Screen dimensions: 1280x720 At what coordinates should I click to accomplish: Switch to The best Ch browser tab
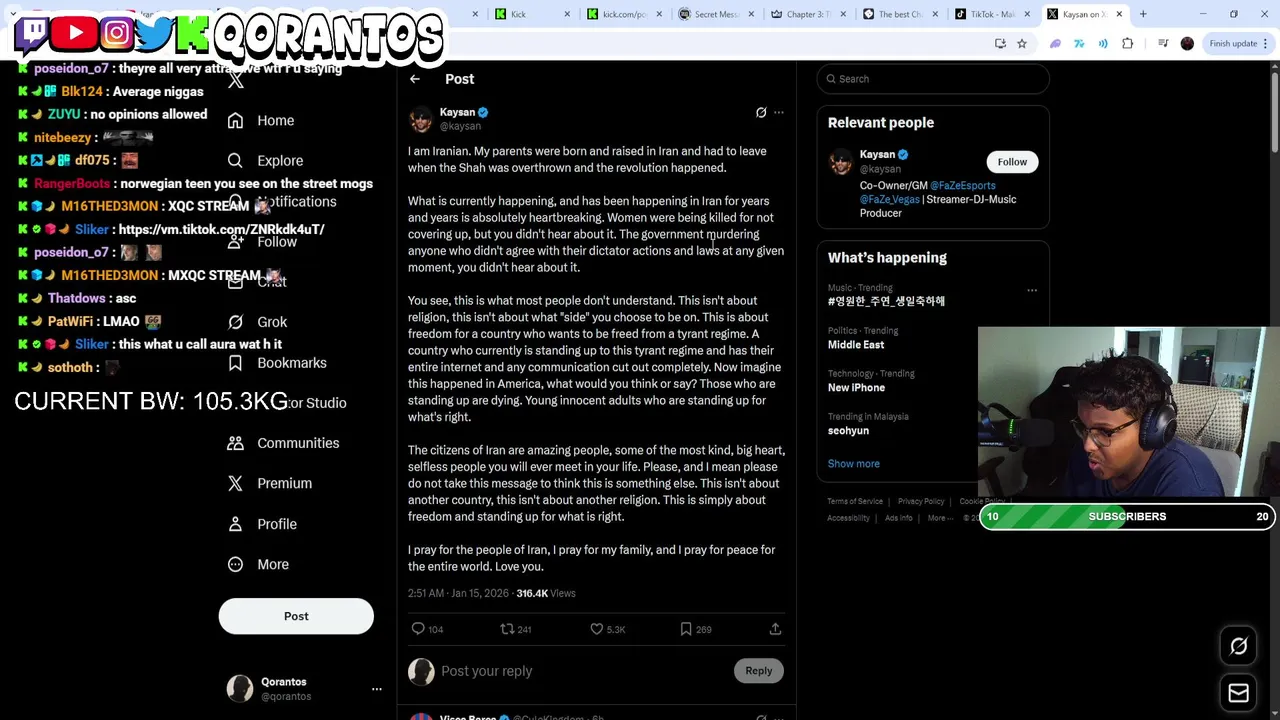(x=898, y=14)
